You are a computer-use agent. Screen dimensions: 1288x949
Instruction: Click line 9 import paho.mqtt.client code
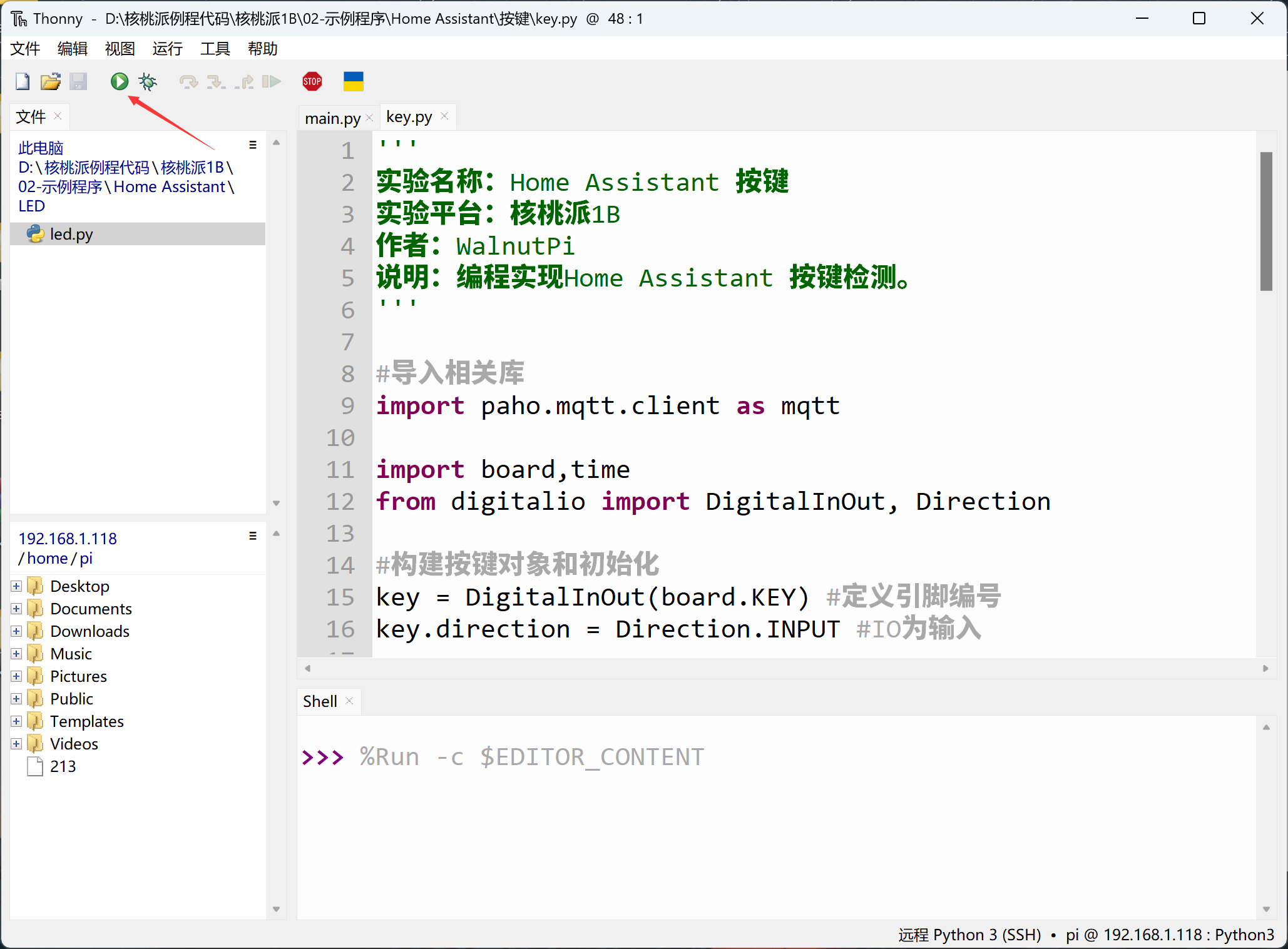click(x=607, y=406)
